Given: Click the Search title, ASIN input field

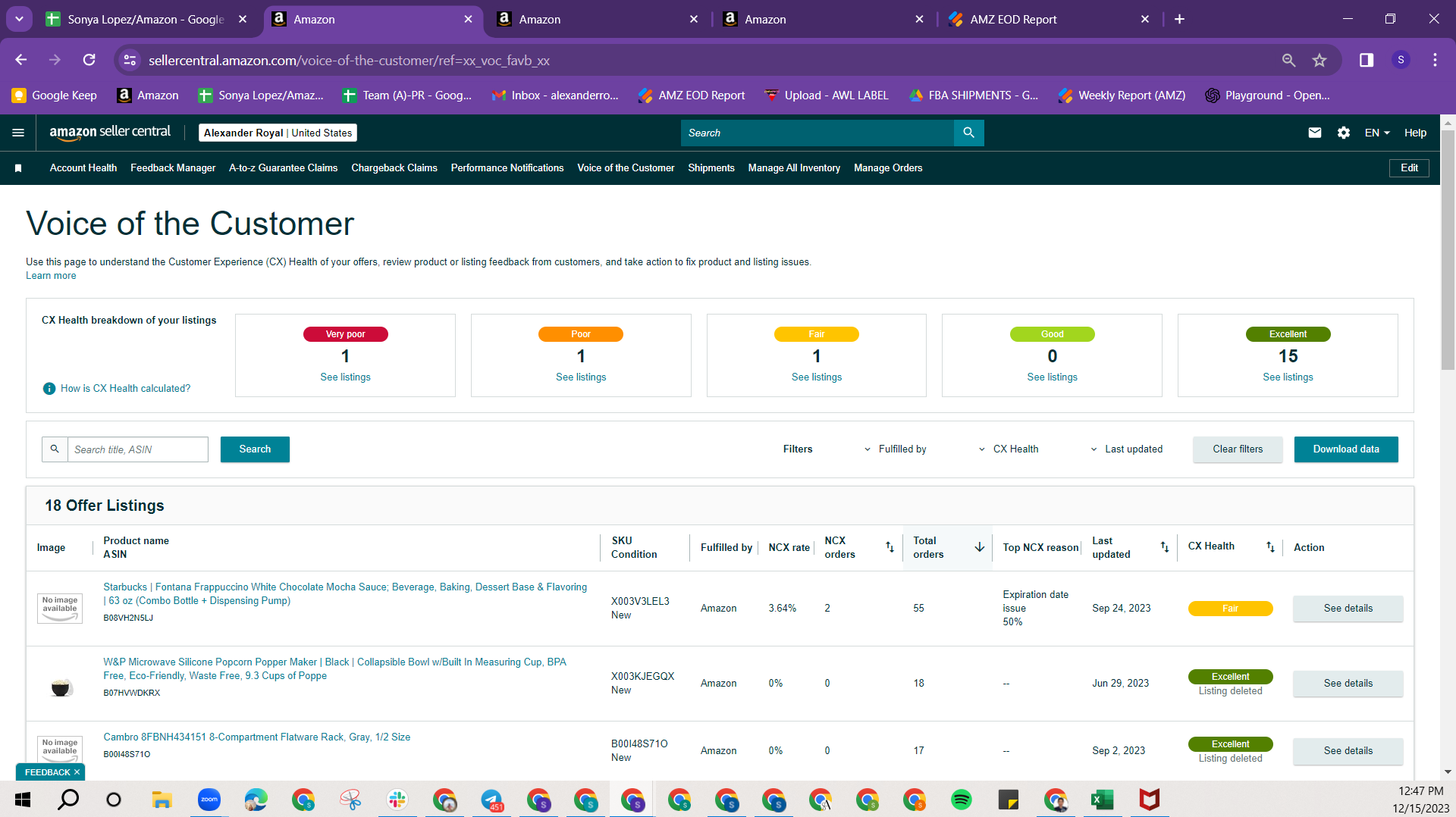Looking at the screenshot, I should pos(138,449).
